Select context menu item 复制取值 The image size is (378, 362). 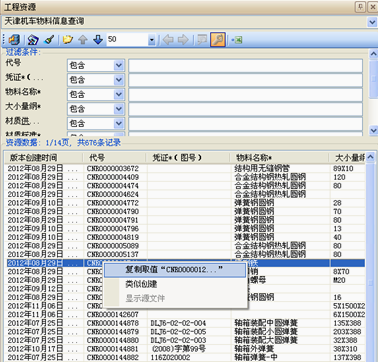pos(175,270)
